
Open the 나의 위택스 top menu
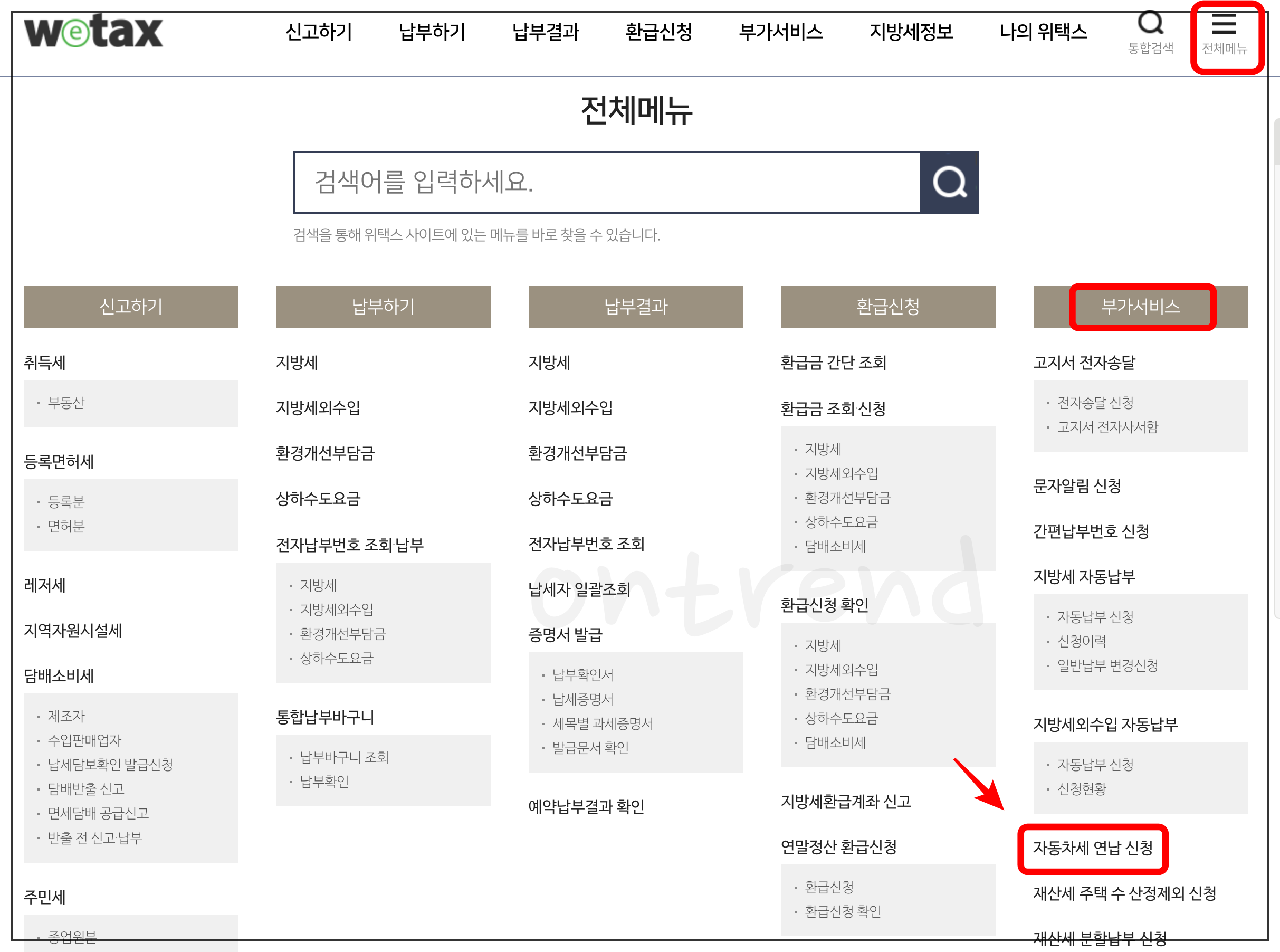[x=1043, y=32]
